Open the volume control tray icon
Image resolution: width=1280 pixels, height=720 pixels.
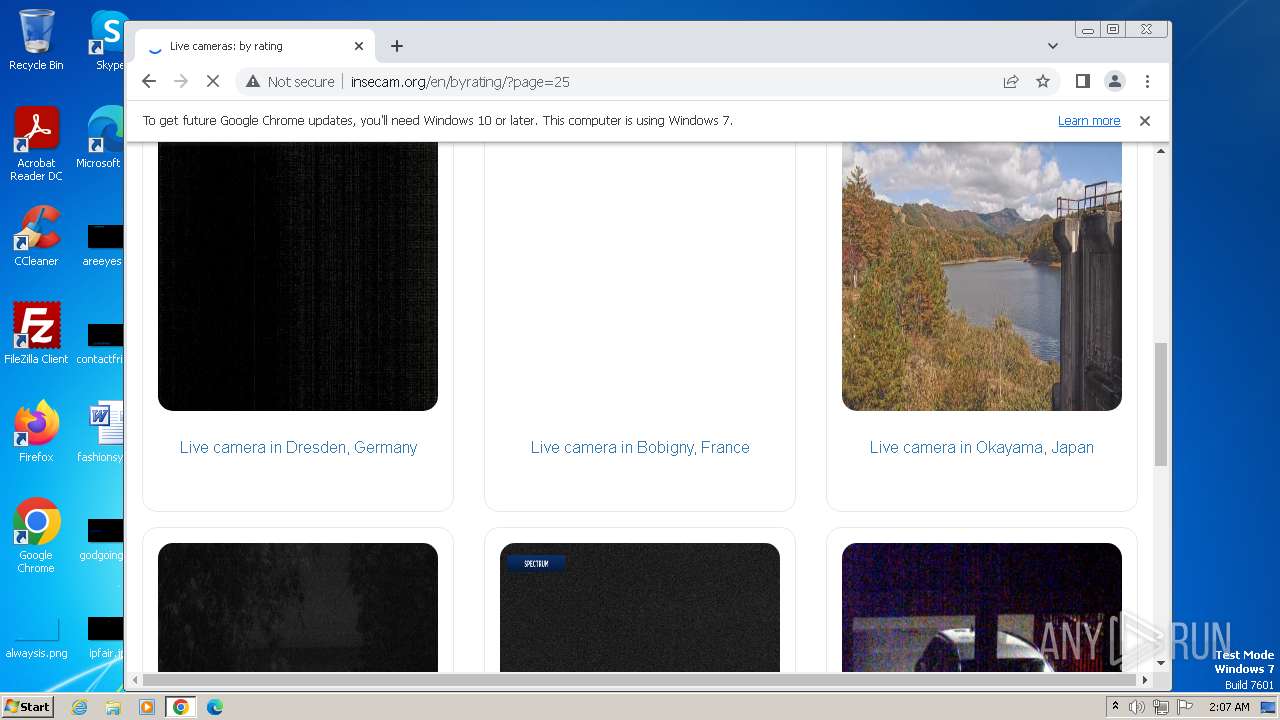click(1137, 707)
